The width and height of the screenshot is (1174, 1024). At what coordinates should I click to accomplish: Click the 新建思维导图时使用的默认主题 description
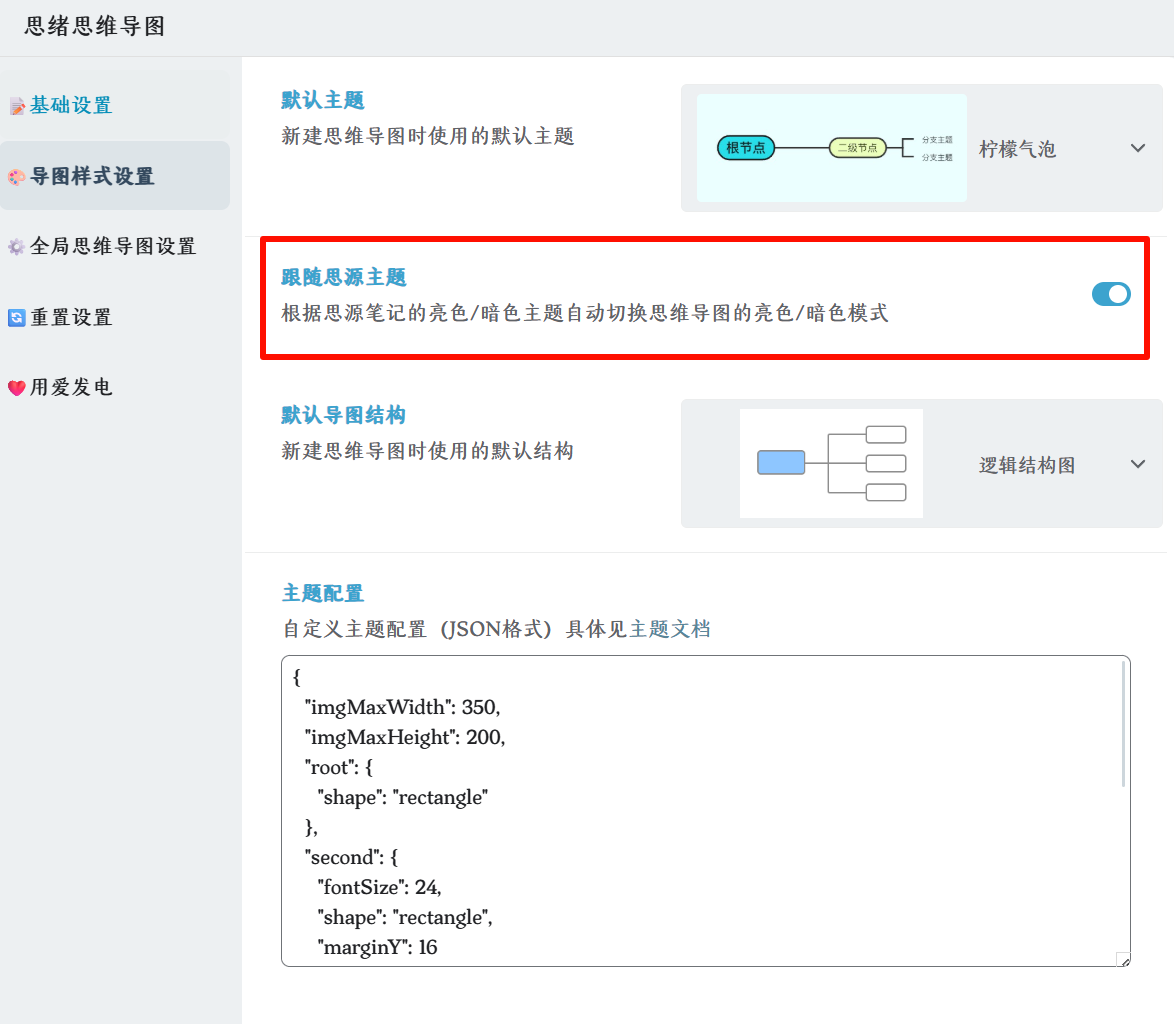coord(428,136)
